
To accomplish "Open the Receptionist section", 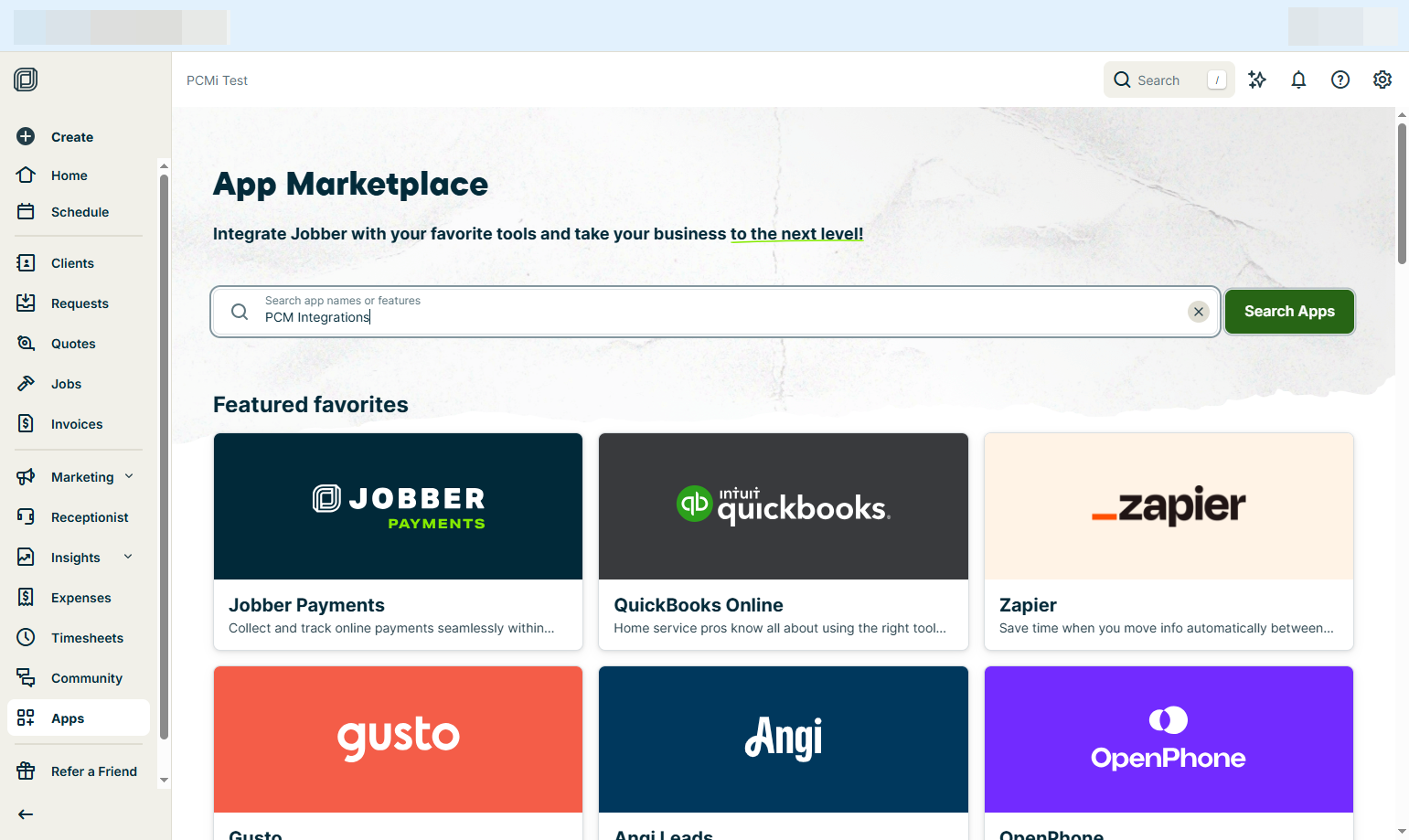I will point(78,517).
